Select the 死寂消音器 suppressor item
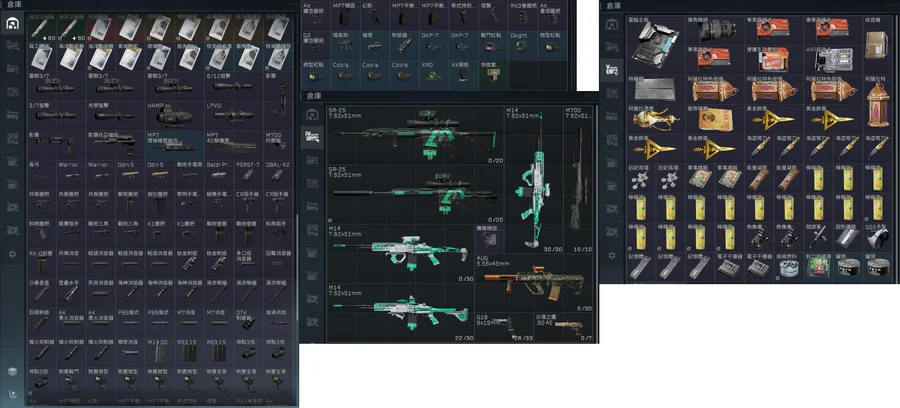The height and width of the screenshot is (408, 900). coord(100,292)
